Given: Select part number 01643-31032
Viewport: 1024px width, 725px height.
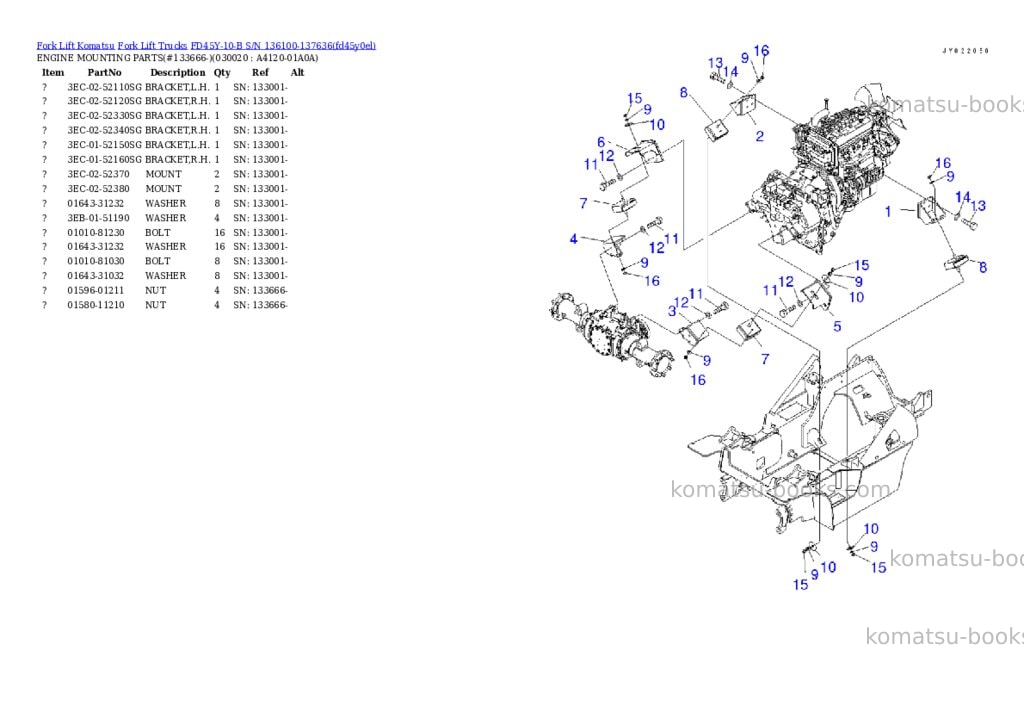Looking at the screenshot, I should click(x=95, y=276).
